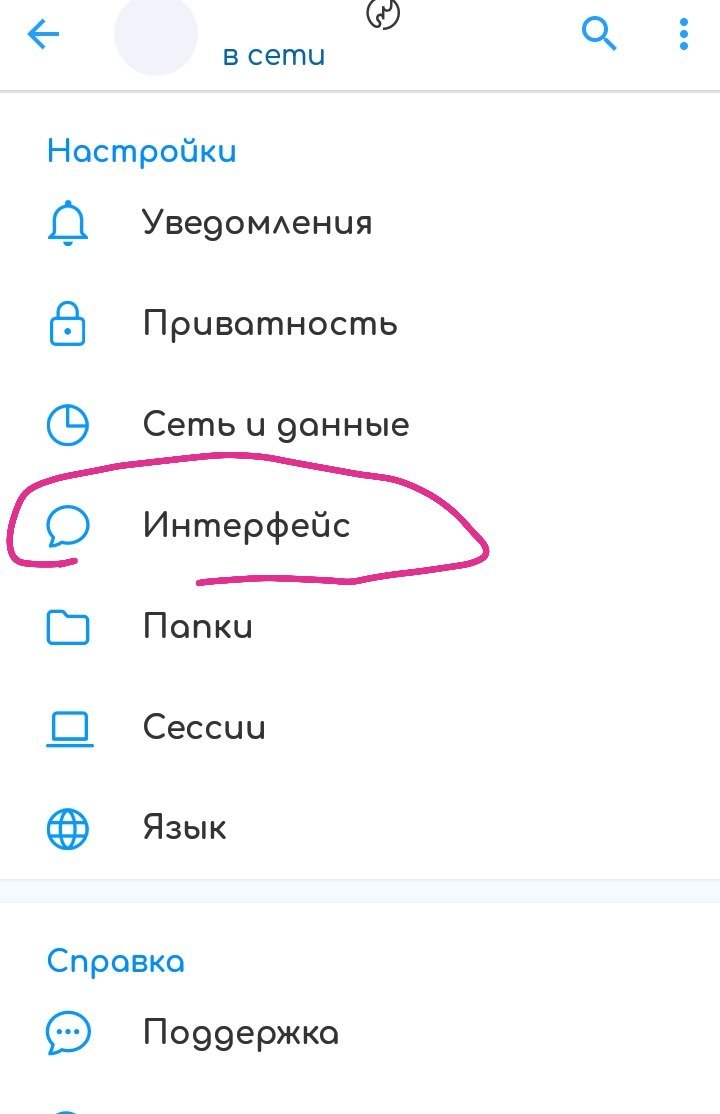720x1114 pixels.
Task: Select the Интерфейс menu entry
Action: click(x=360, y=526)
